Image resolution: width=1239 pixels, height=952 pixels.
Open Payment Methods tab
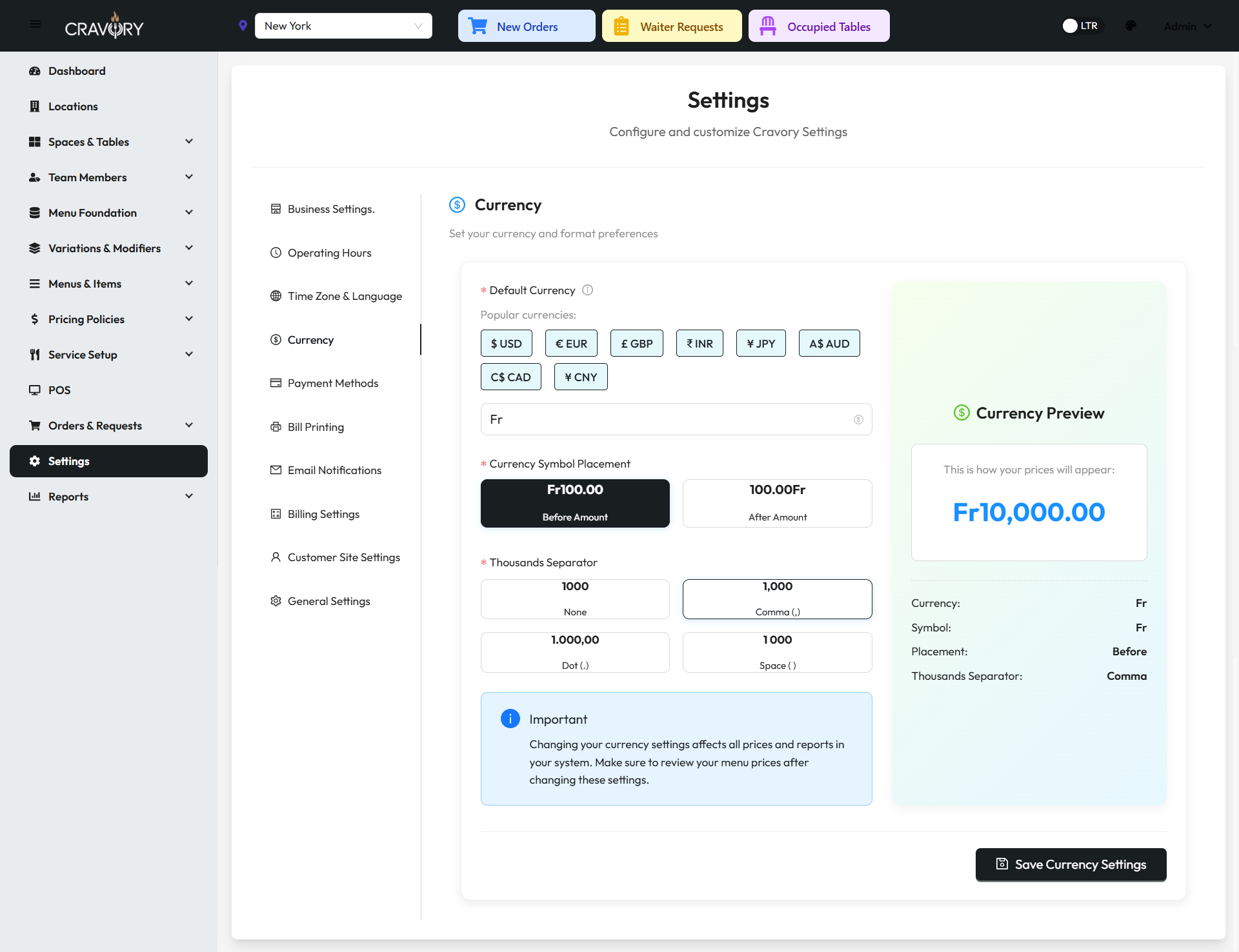[x=333, y=383]
